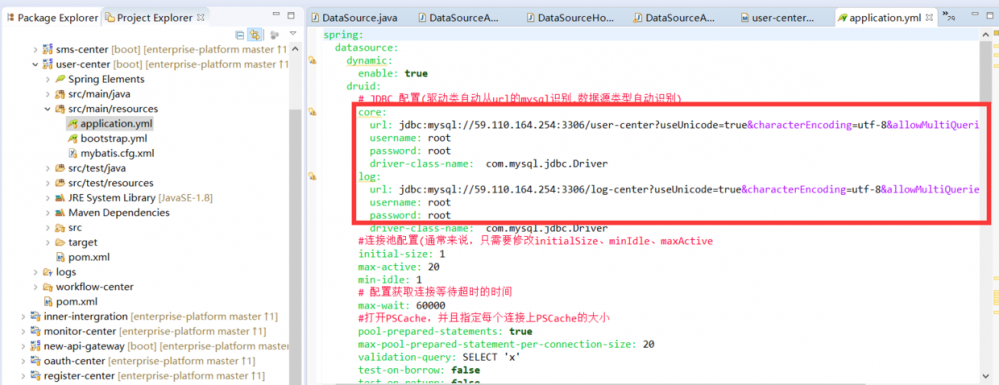The height and width of the screenshot is (385, 999).
Task: Click warning marker beside 'dynamic:' line
Action: tap(312, 61)
